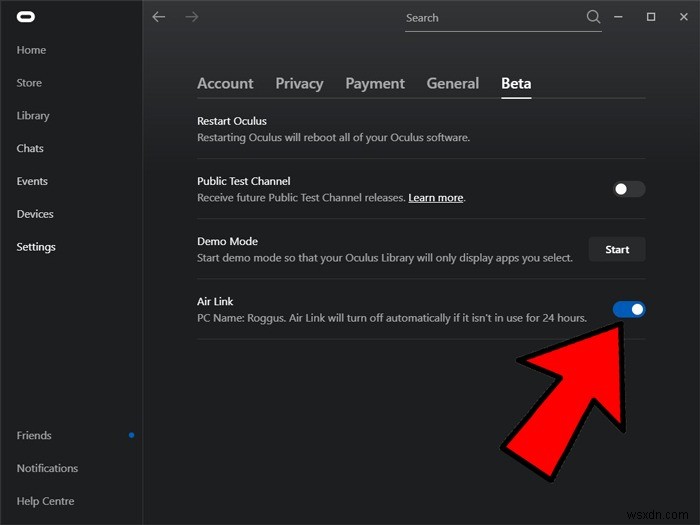Turn off the Air Link toggle

coord(629,309)
